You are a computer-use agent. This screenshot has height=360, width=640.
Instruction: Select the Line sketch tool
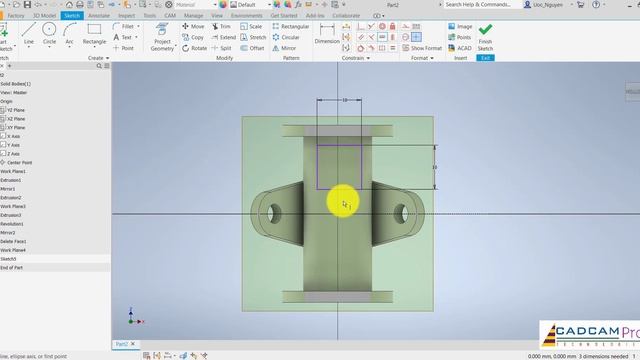pos(29,34)
